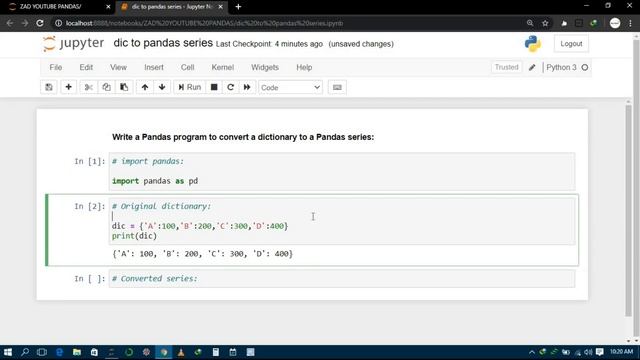This screenshot has height=360, width=640.
Task: Click the print(dic) code line
Action: pos(134,236)
